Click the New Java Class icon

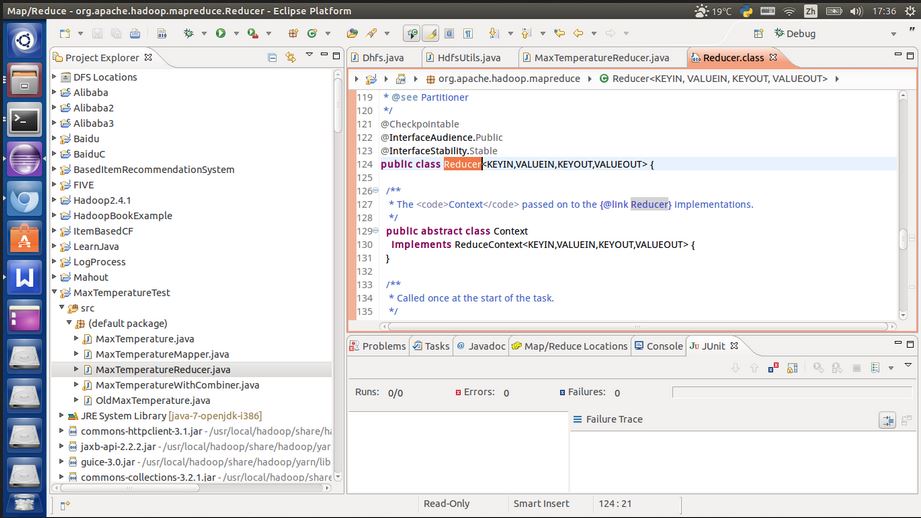(312, 33)
